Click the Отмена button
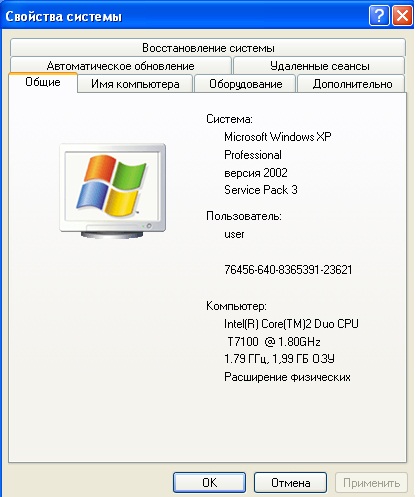Viewport: 416px width, 497px height. coord(290,482)
